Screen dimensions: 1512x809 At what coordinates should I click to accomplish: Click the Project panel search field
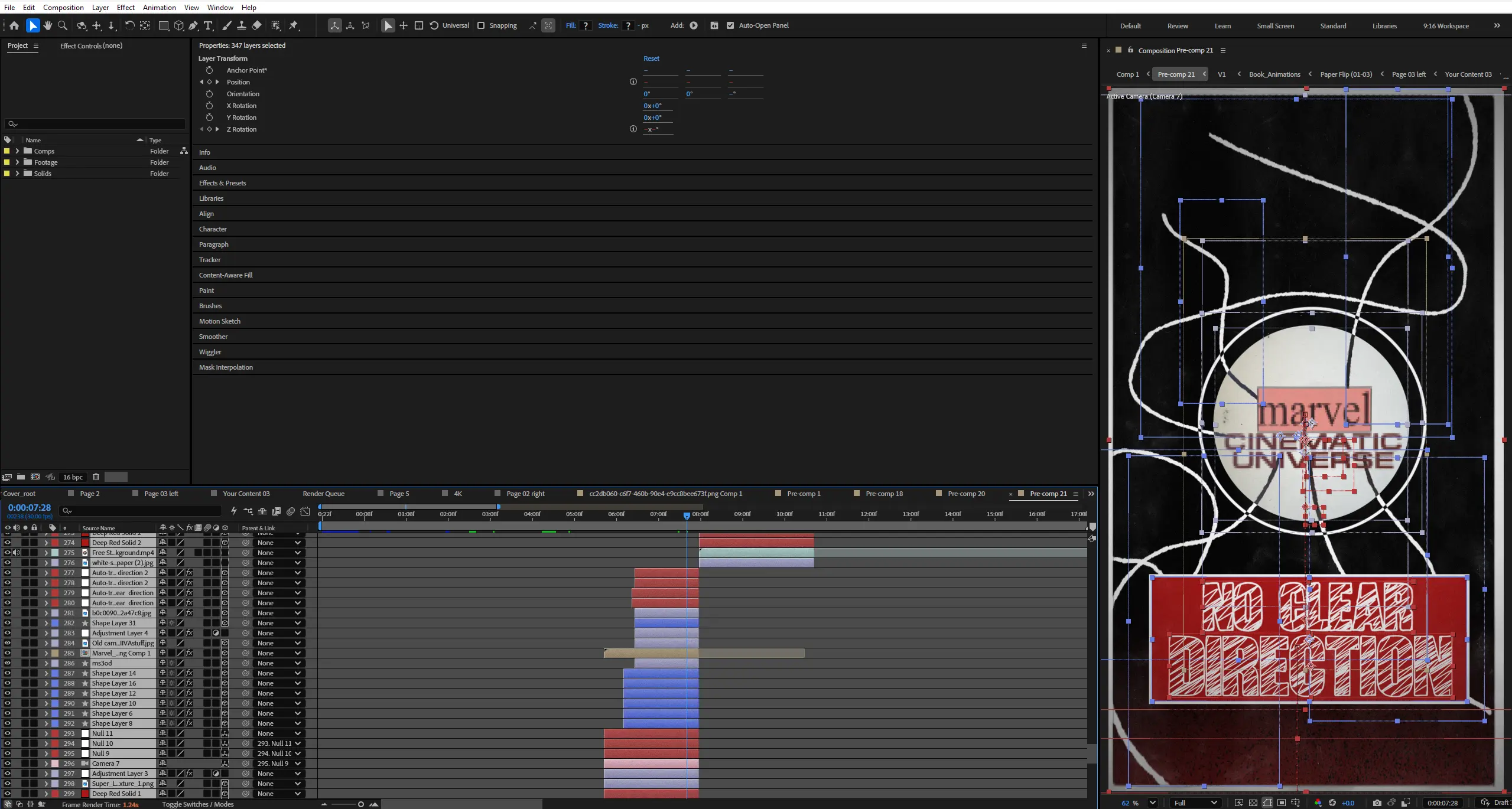coord(95,124)
